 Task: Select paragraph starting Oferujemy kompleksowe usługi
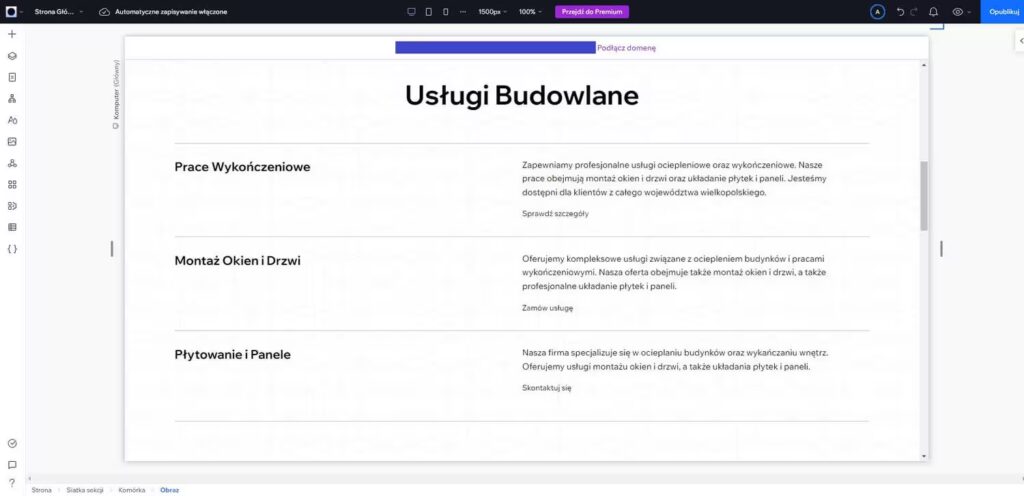[x=674, y=272]
